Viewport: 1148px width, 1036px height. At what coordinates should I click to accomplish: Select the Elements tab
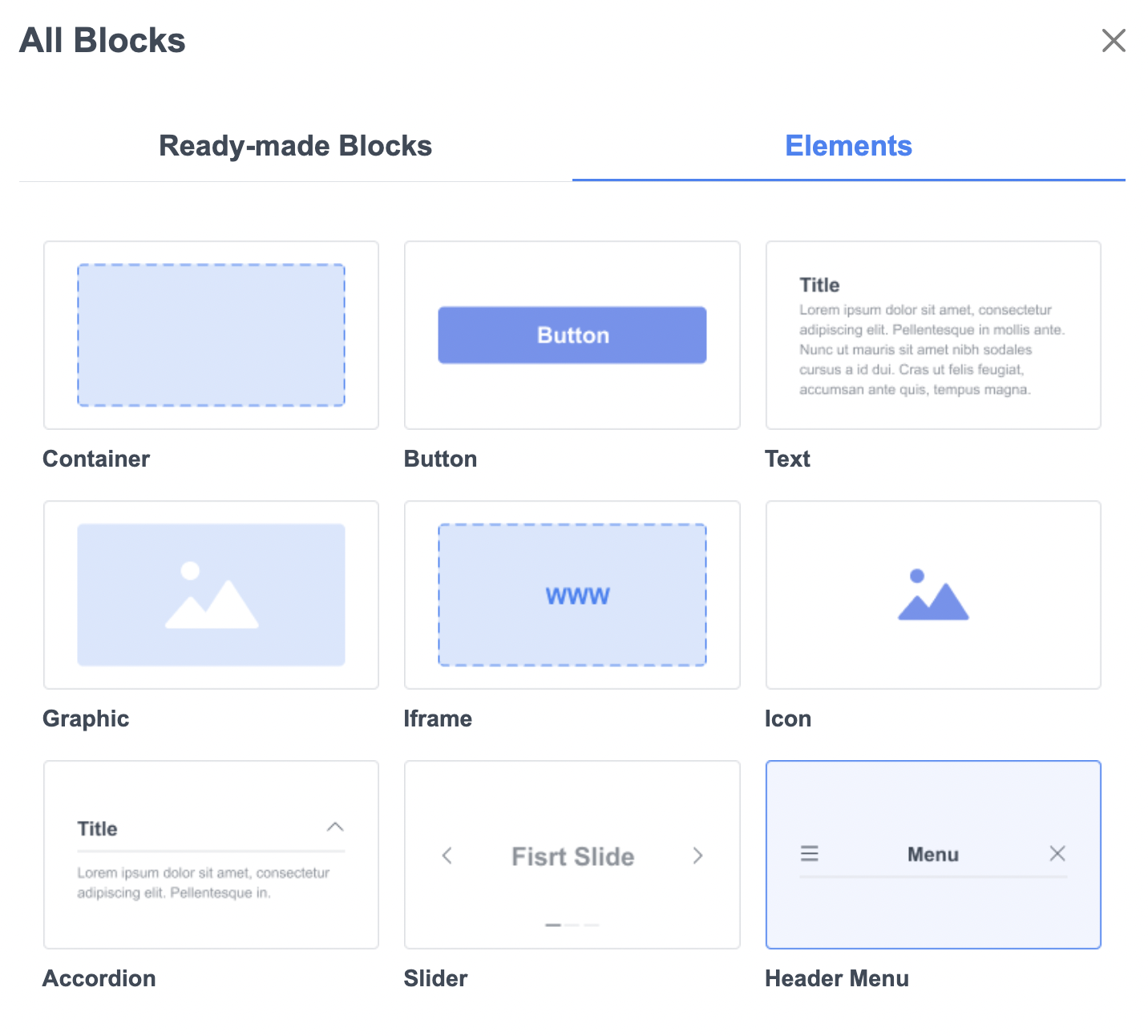(848, 146)
